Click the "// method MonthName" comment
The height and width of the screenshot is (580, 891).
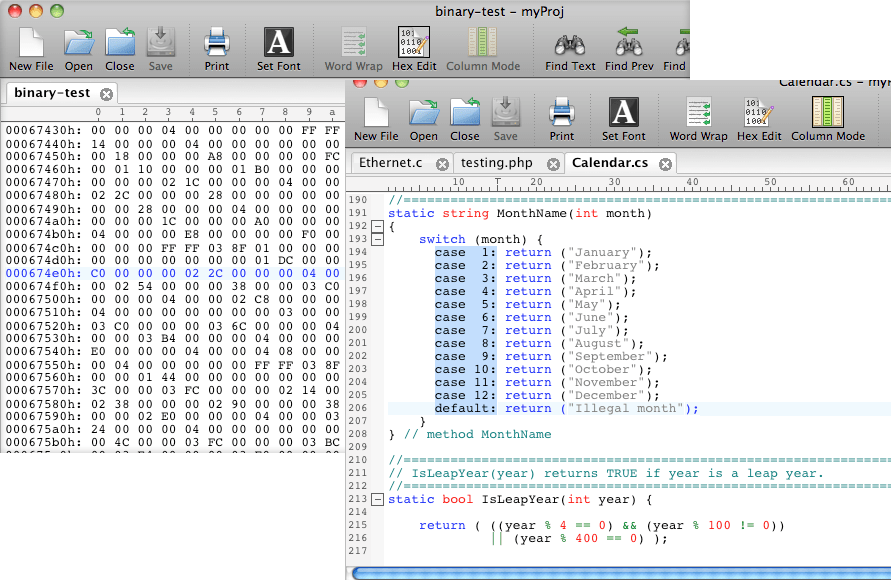tap(477, 435)
